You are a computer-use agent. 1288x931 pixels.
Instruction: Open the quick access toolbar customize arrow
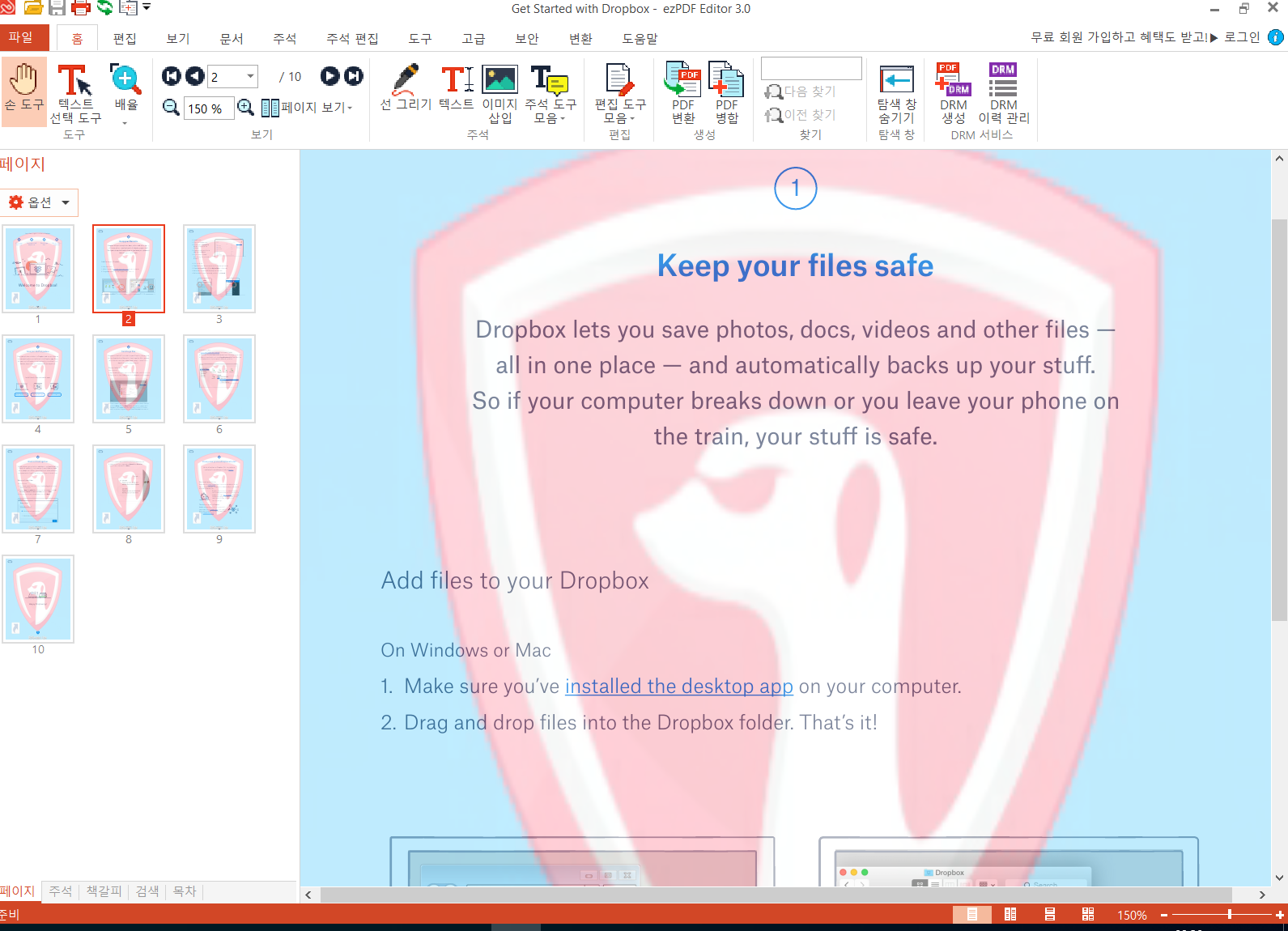coord(147,7)
